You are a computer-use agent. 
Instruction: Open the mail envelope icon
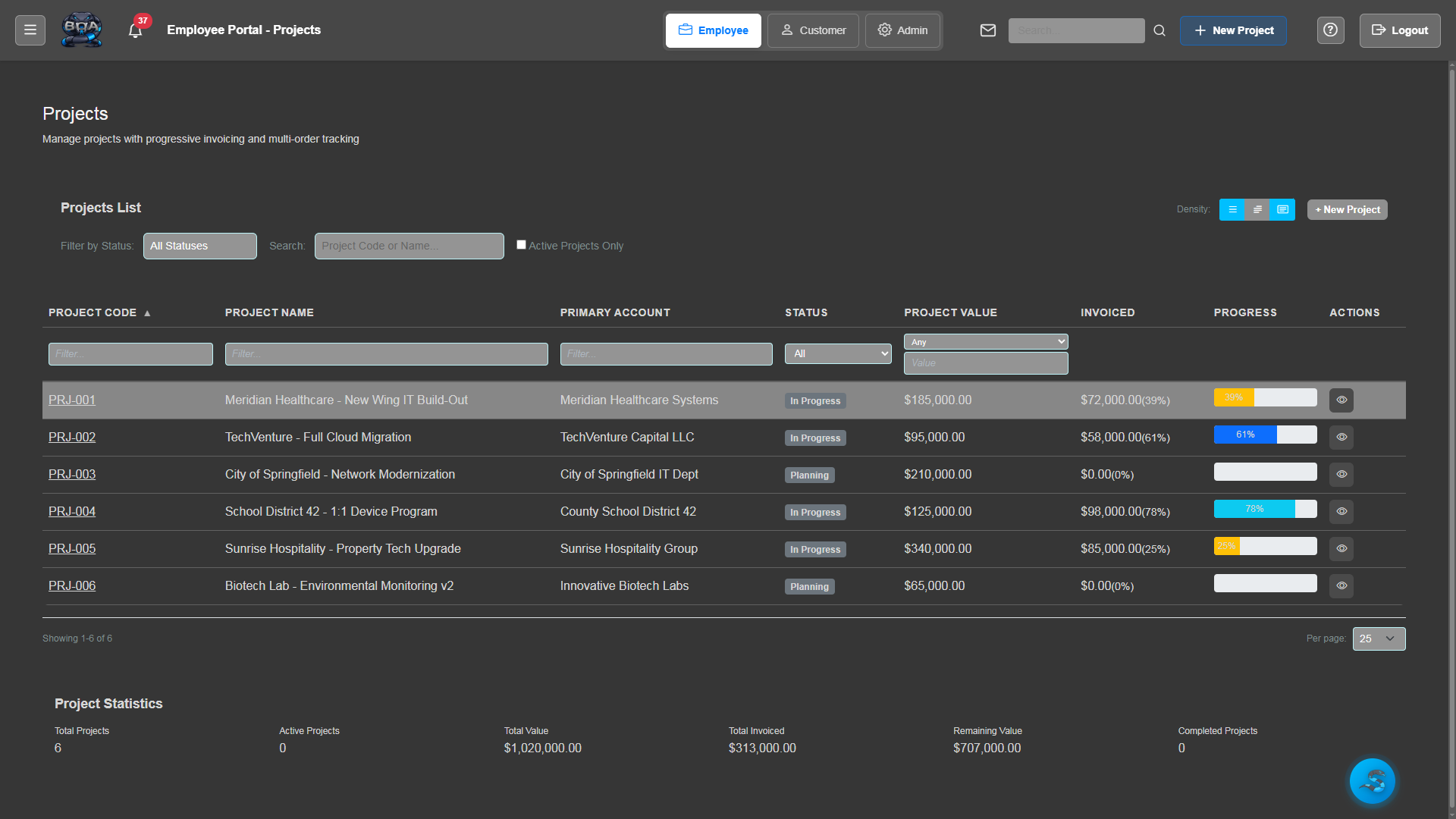click(x=987, y=30)
